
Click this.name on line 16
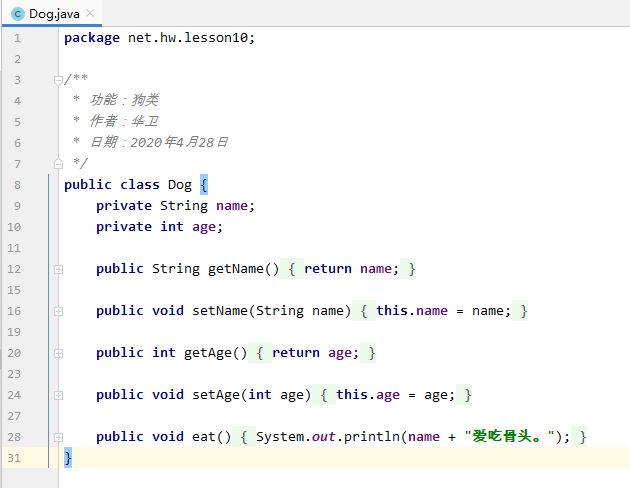coord(412,311)
